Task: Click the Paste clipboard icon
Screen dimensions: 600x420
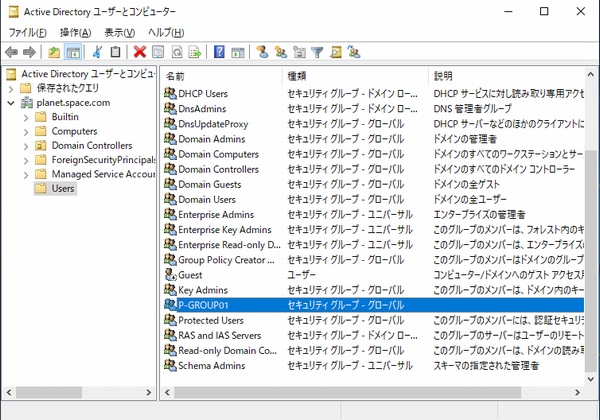Action: [115, 52]
